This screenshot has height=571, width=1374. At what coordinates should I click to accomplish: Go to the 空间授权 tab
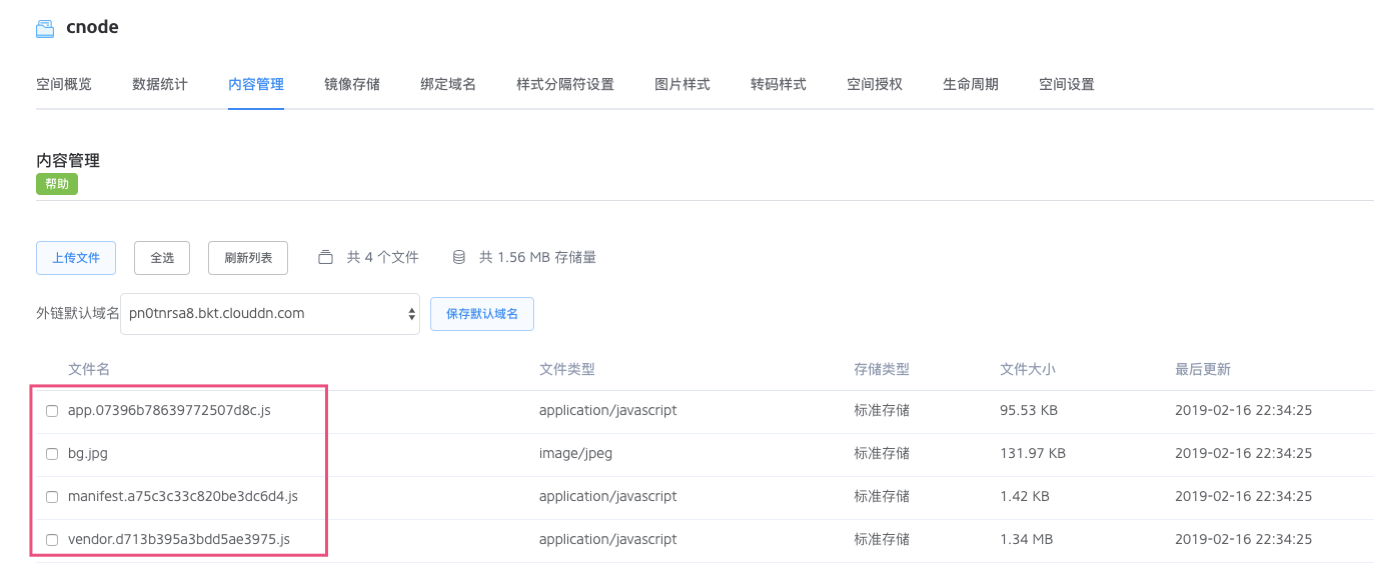(x=874, y=84)
